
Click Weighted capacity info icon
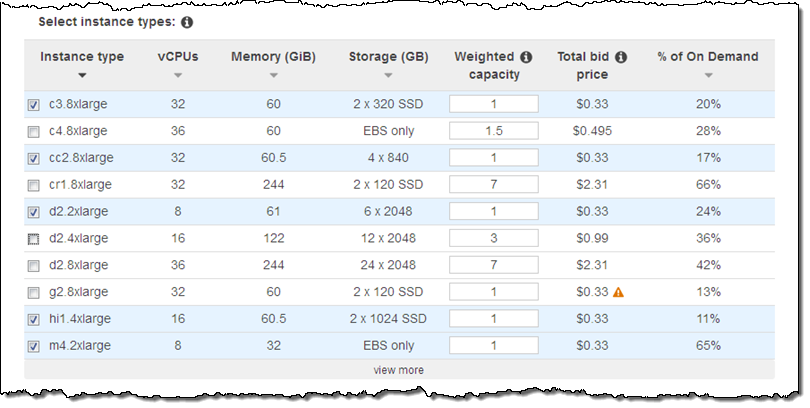526,57
